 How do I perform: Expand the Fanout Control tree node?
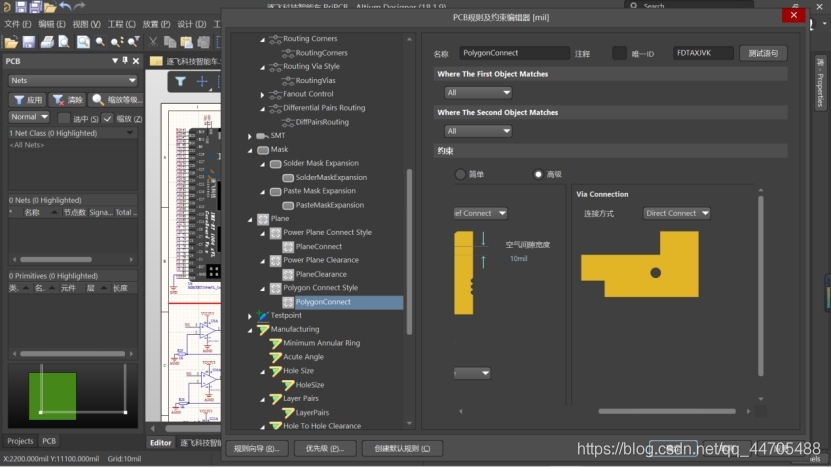pos(262,94)
